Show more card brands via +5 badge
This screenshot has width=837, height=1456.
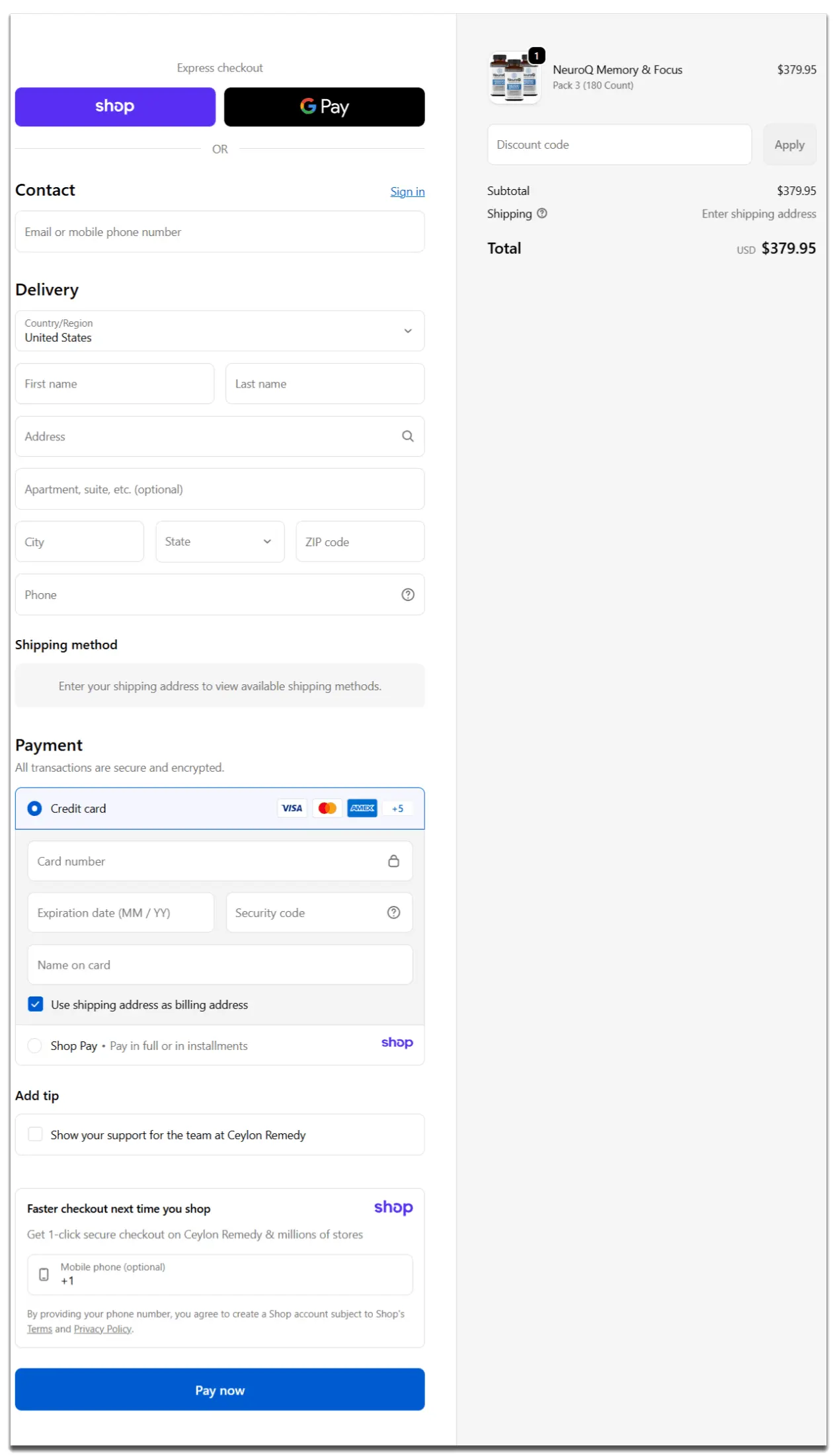click(x=397, y=808)
